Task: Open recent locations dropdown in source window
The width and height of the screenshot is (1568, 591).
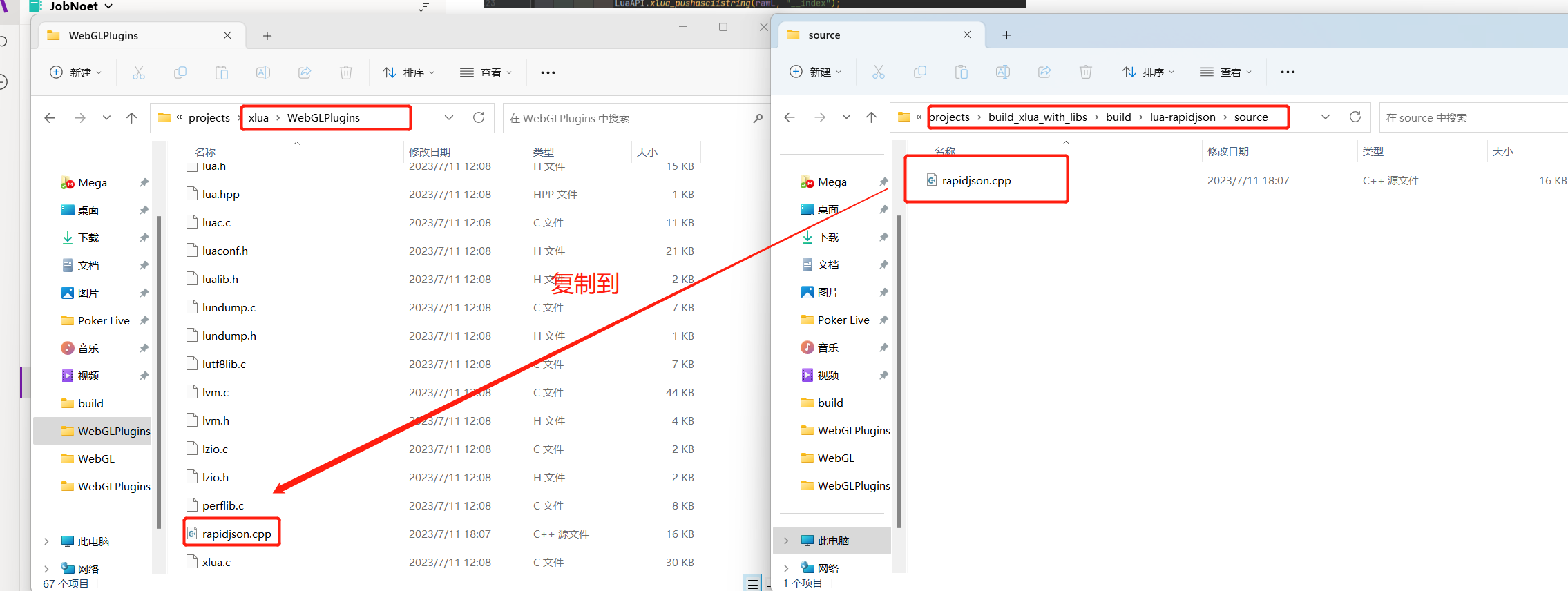Action: tap(846, 117)
